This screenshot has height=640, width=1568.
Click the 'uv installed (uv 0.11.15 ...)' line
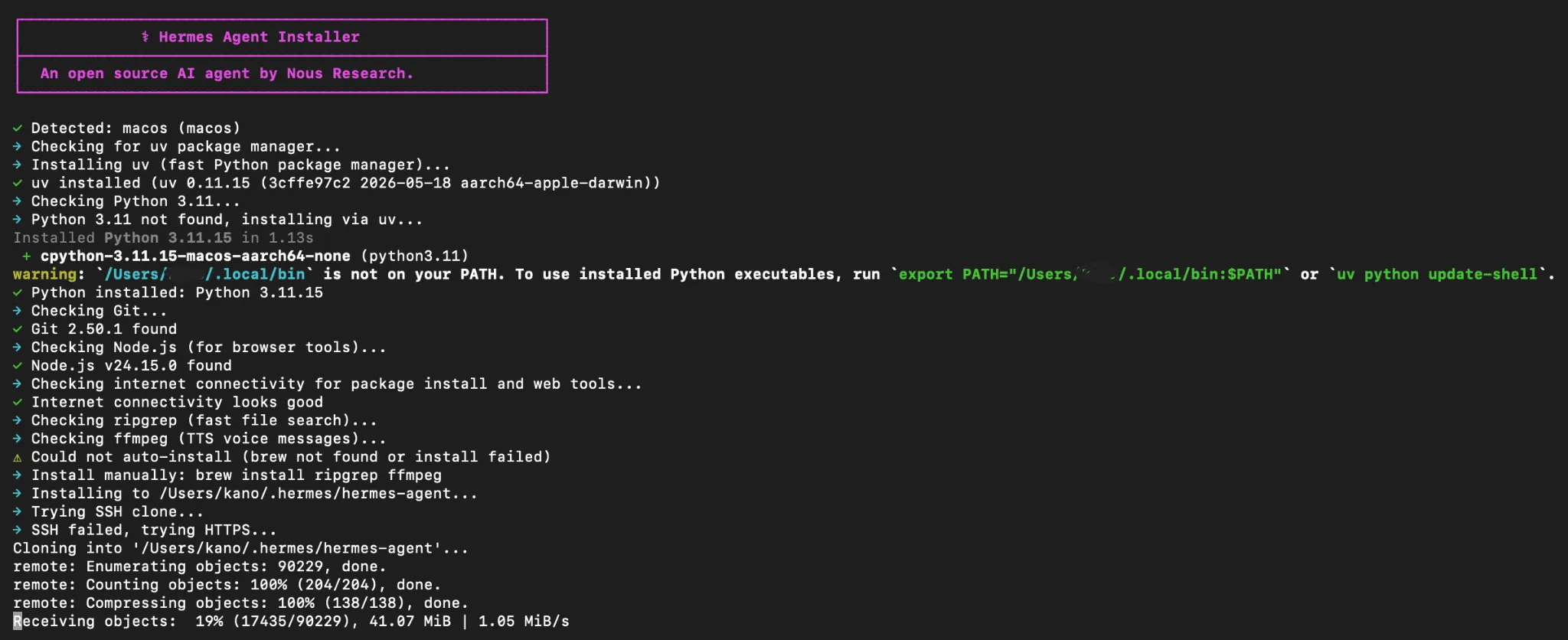336,183
